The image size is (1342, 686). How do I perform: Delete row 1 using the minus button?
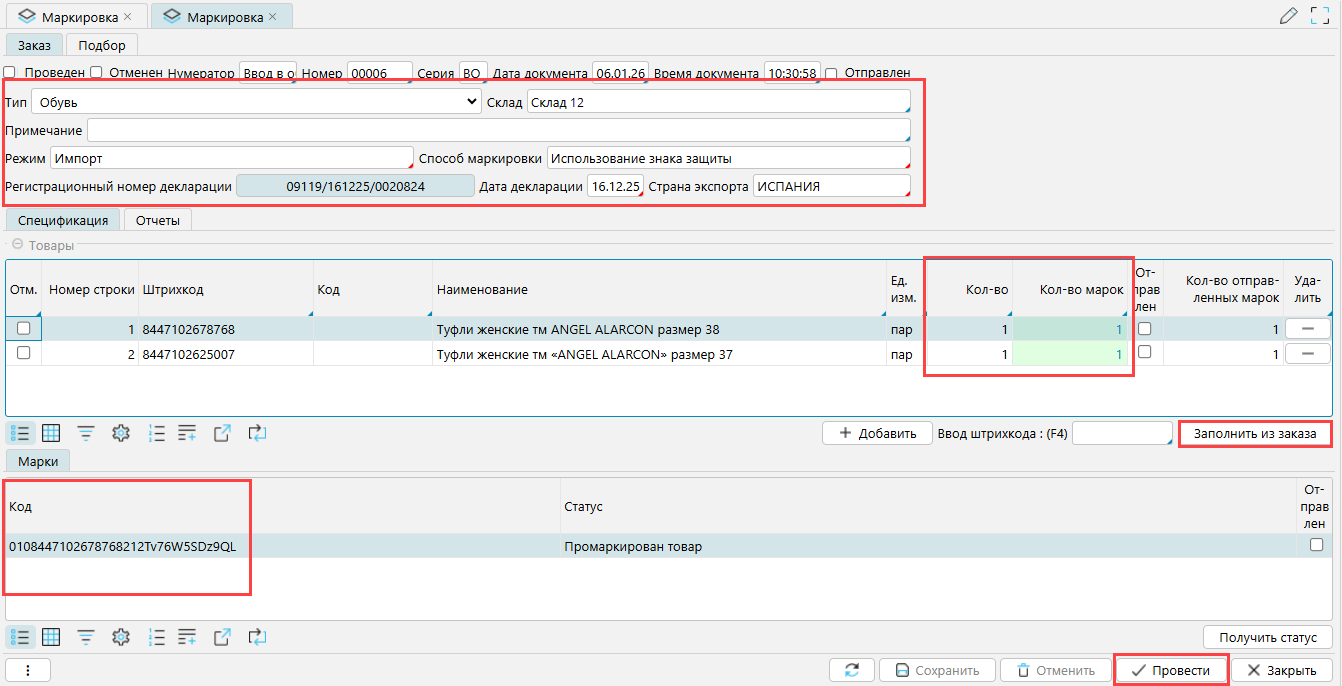click(1308, 329)
